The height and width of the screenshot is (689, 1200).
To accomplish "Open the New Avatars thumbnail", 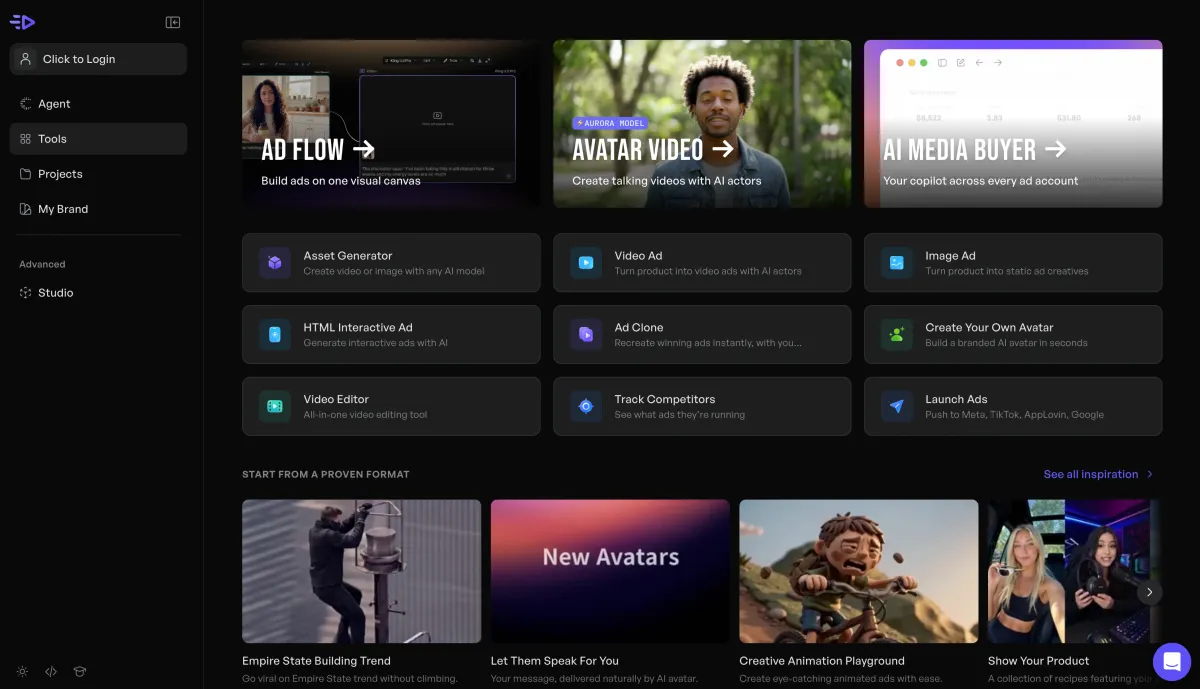I will [610, 571].
